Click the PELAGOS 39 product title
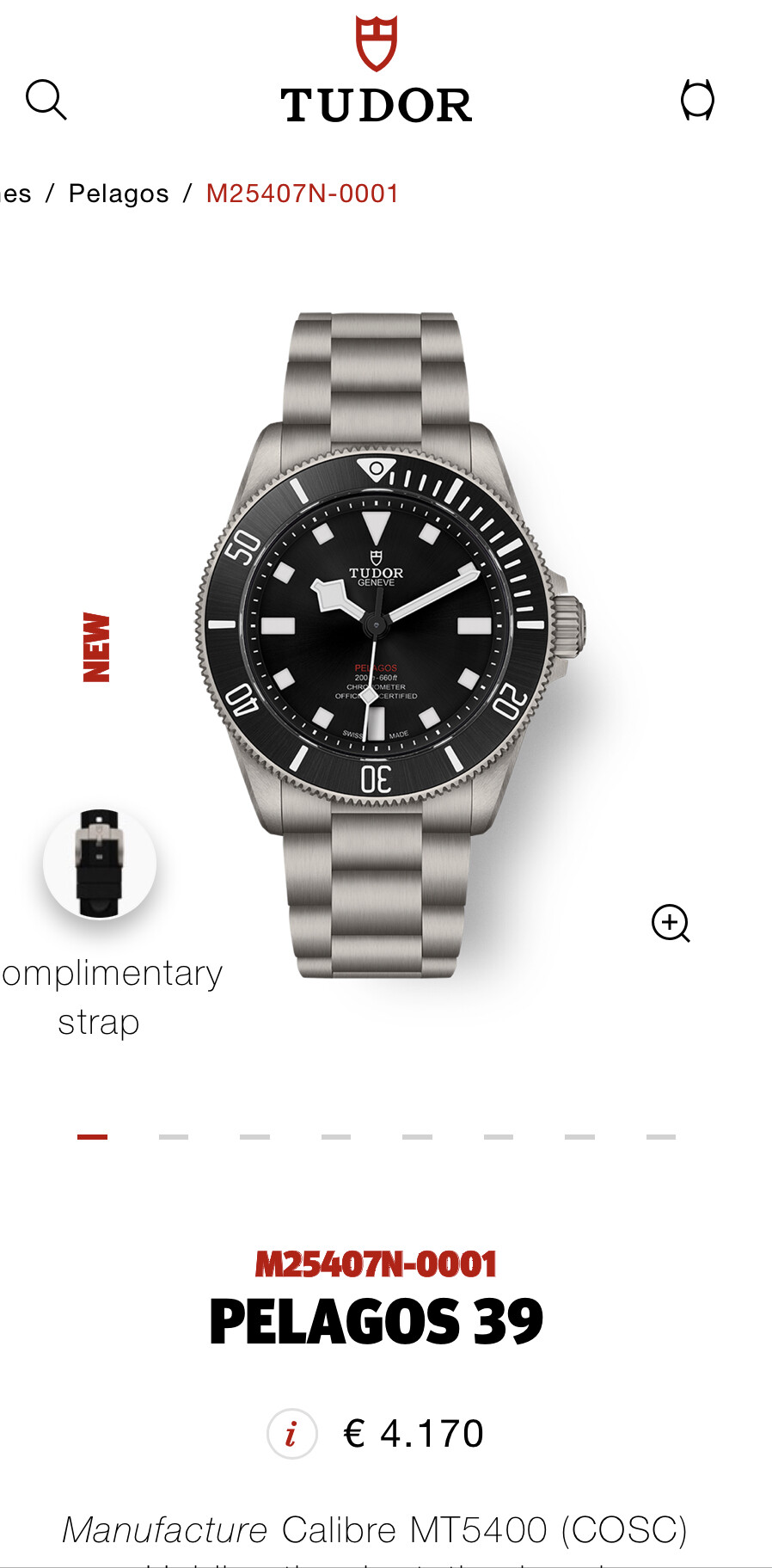Screen dimensions: 772x1568 pos(377,1322)
